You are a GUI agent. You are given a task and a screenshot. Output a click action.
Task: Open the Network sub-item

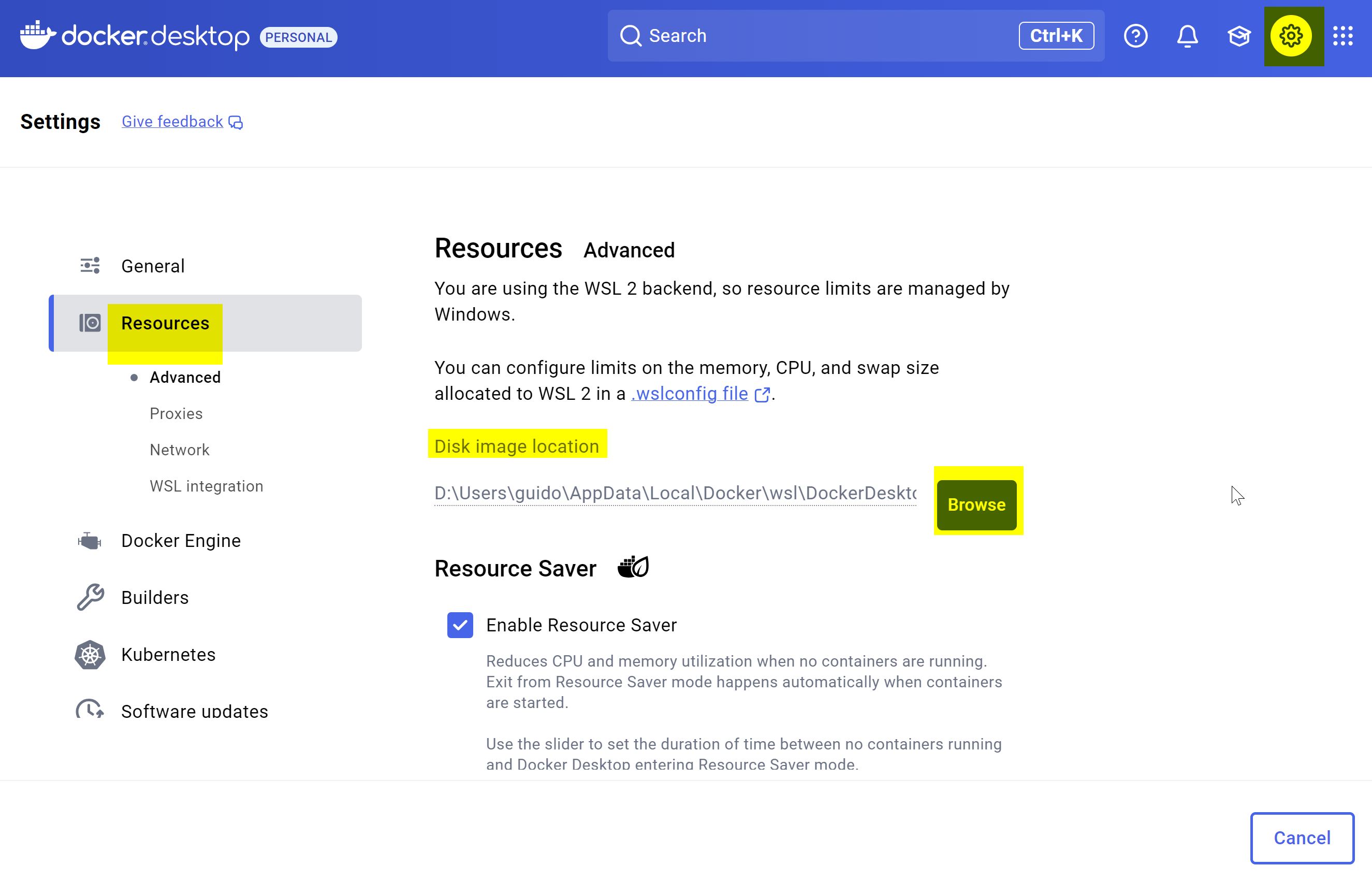[179, 450]
